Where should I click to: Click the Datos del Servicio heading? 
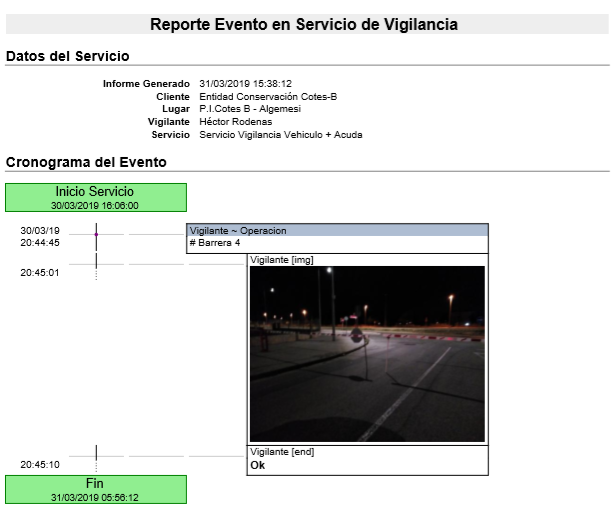click(x=68, y=56)
